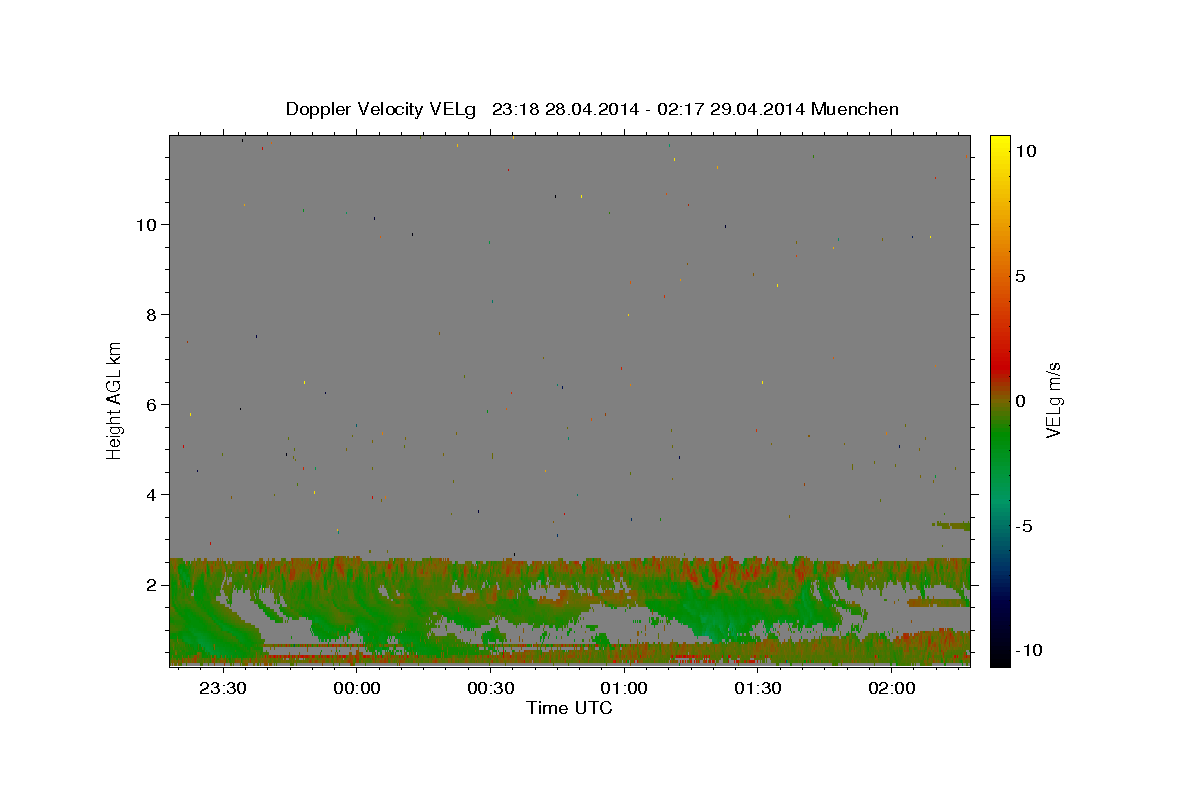The image size is (1200, 800).
Task: Click the 23:30 time axis label
Action: click(x=222, y=688)
